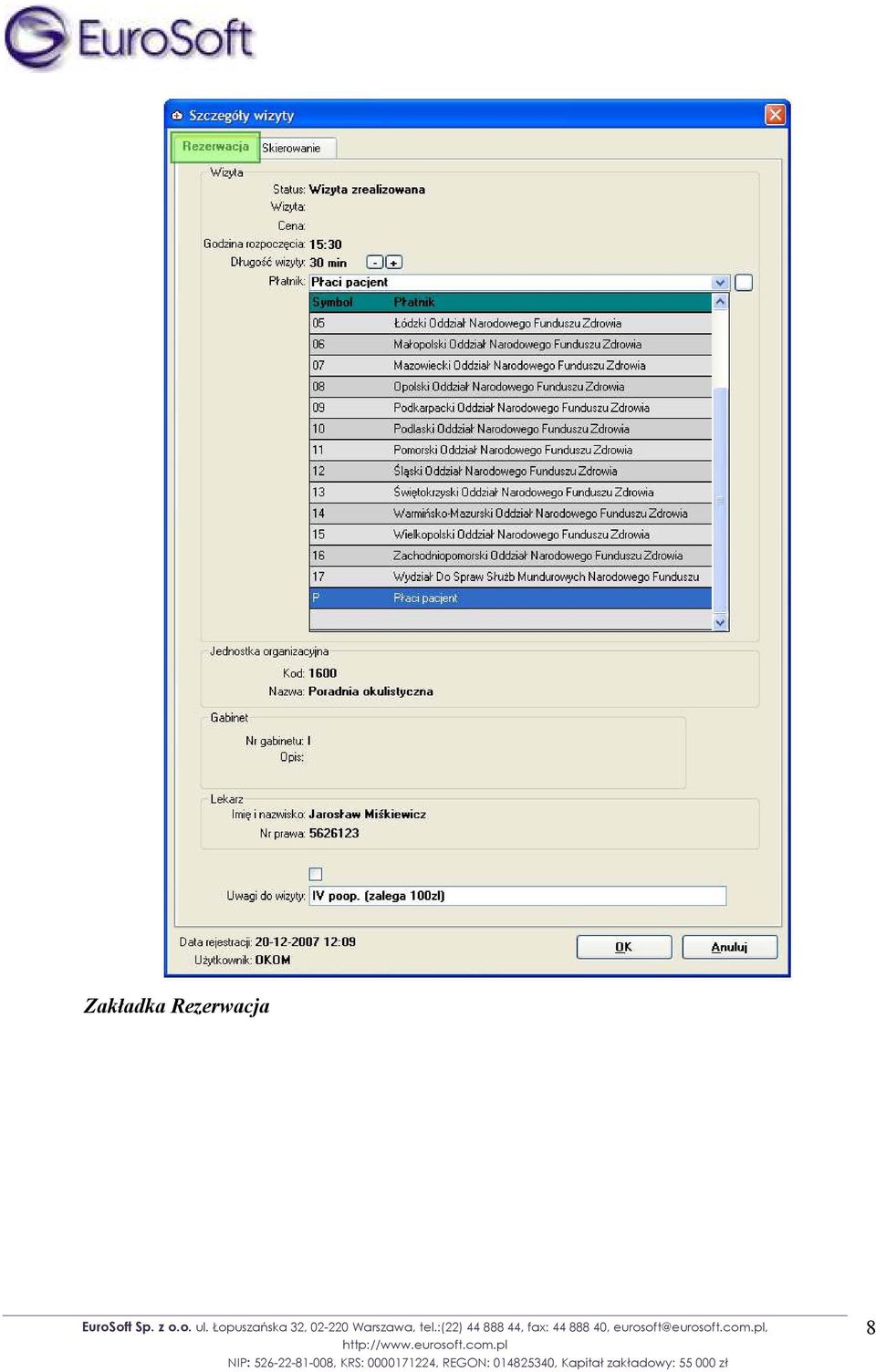Click the payer list scrollbar thumb
This screenshot has width=876, height=1372.
[720, 499]
